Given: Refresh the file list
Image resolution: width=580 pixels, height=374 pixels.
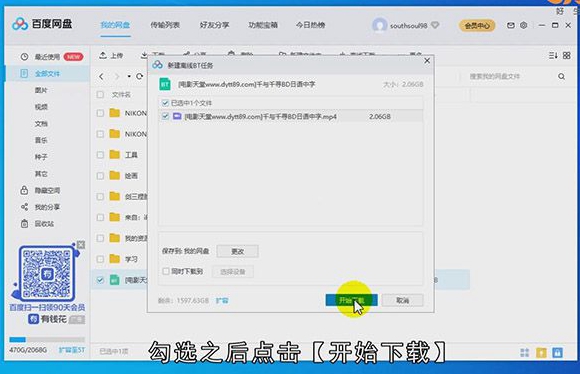Looking at the screenshot, I should pyautogui.click(x=139, y=76).
